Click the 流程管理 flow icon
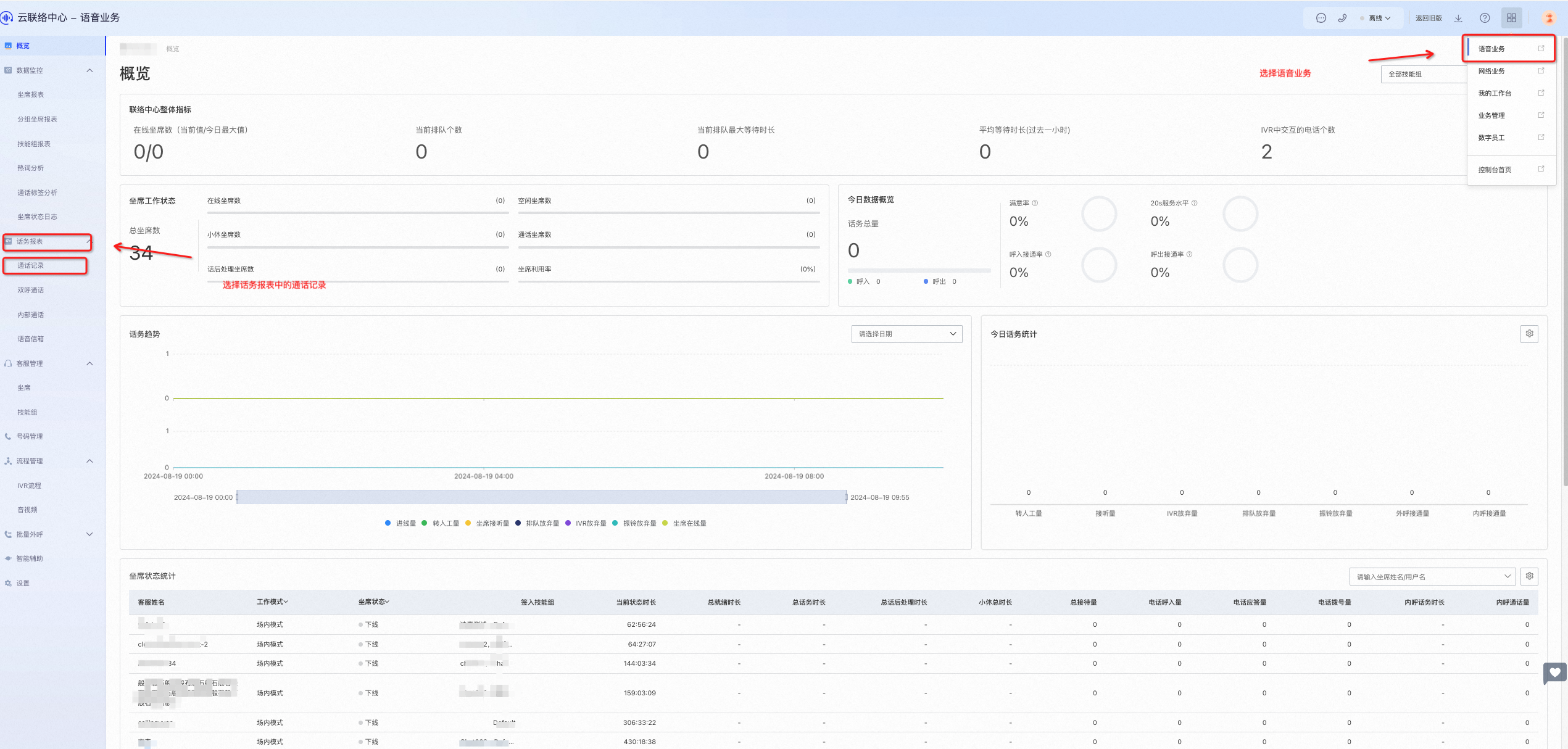 click(x=8, y=461)
